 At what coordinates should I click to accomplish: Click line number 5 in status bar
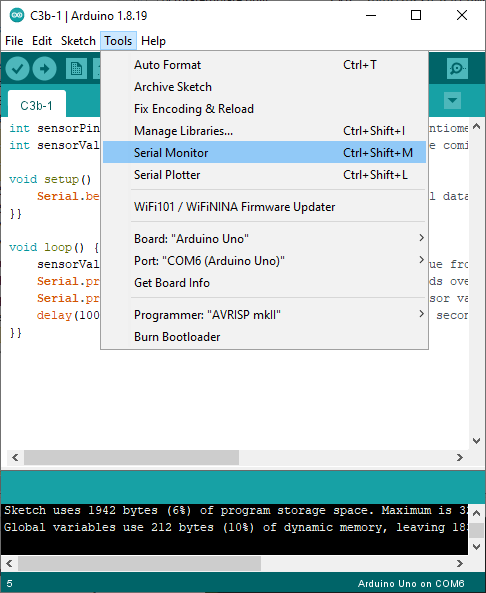9,584
